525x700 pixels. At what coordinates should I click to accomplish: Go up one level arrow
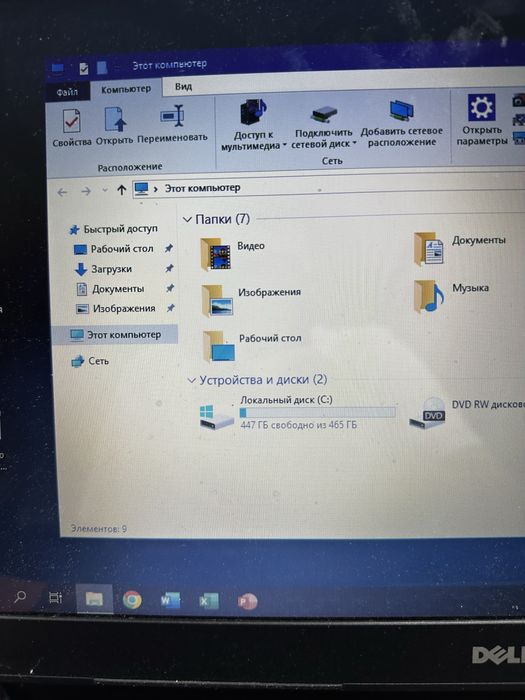(121, 190)
